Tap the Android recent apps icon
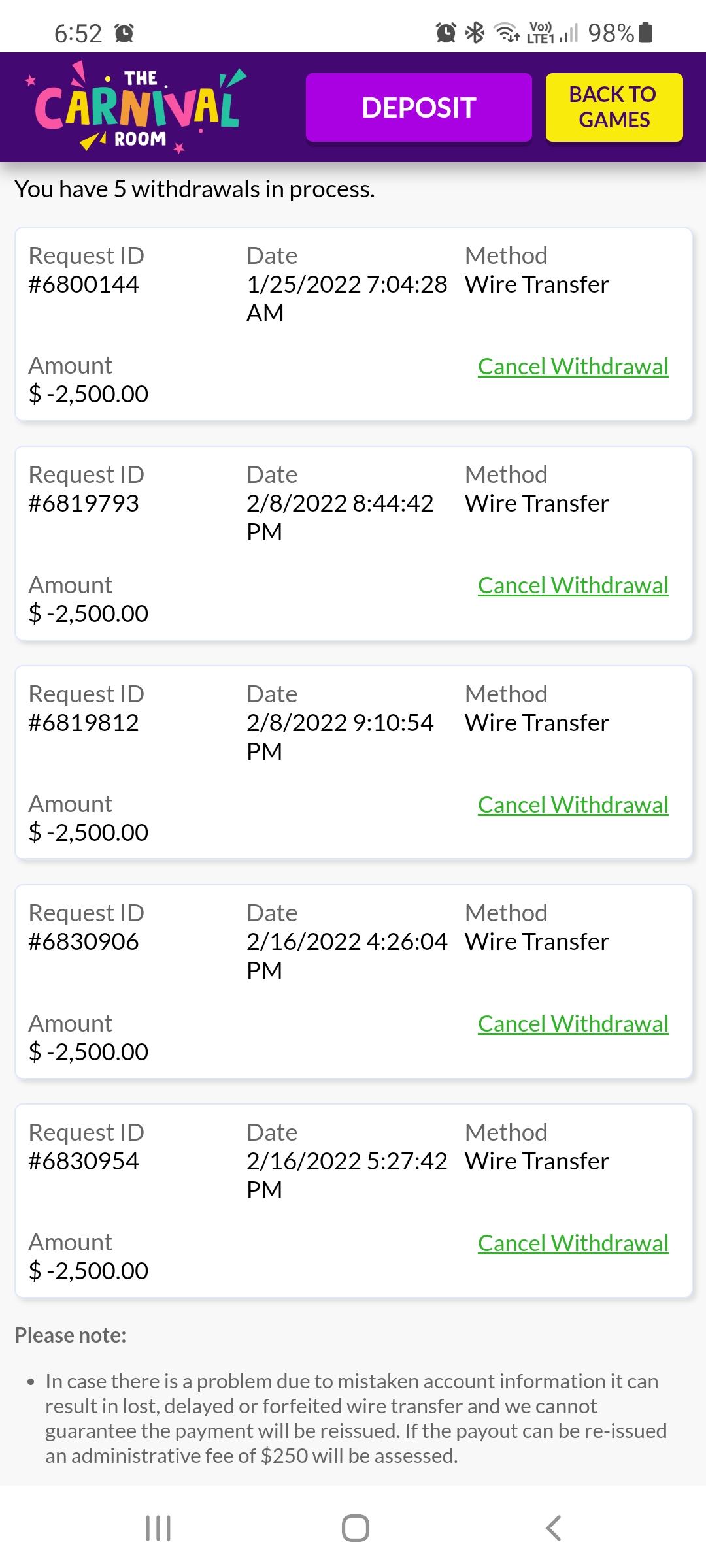The height and width of the screenshot is (1568, 706). pyautogui.click(x=158, y=1528)
